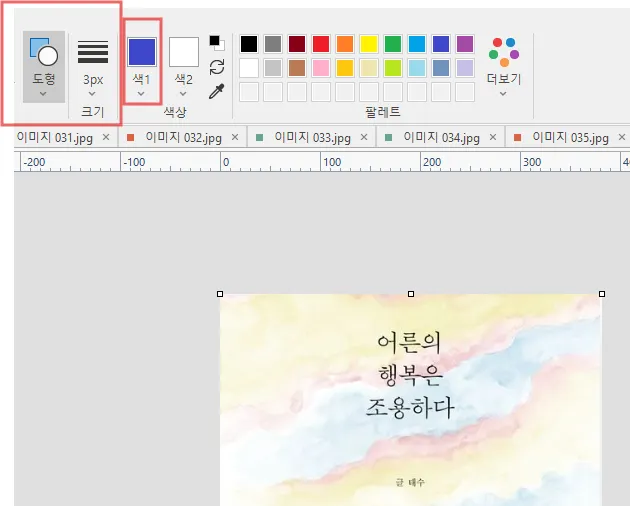
Task: Choose the dark gray palette swatch
Action: tap(273, 44)
